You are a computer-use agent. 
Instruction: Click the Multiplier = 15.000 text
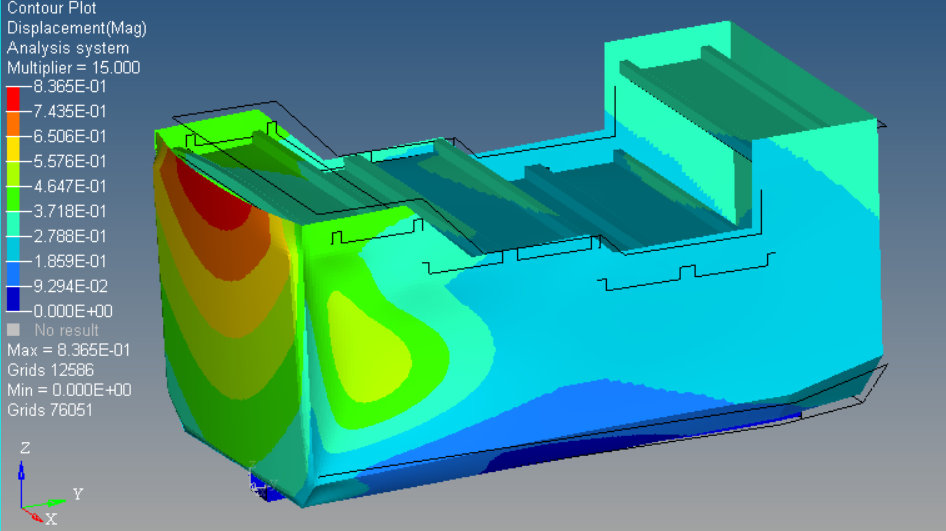pos(73,68)
